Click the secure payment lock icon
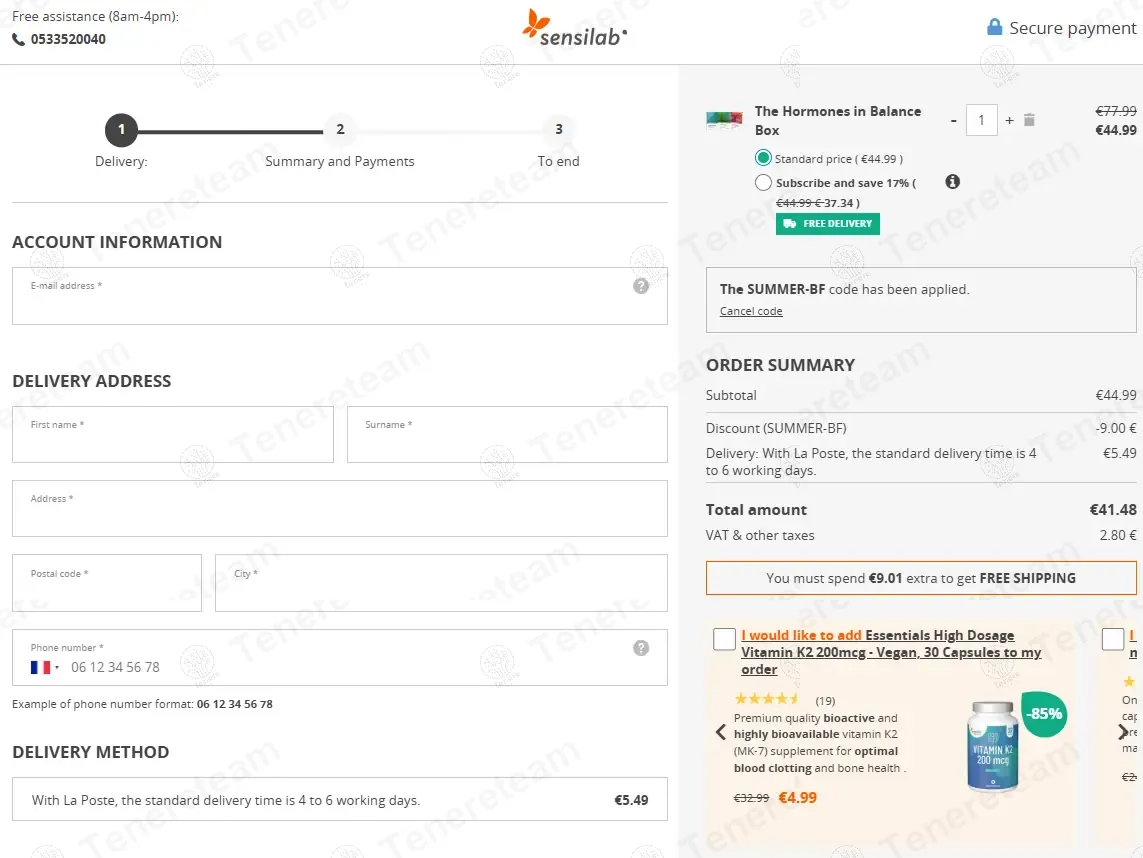The image size is (1143, 858). coord(994,28)
